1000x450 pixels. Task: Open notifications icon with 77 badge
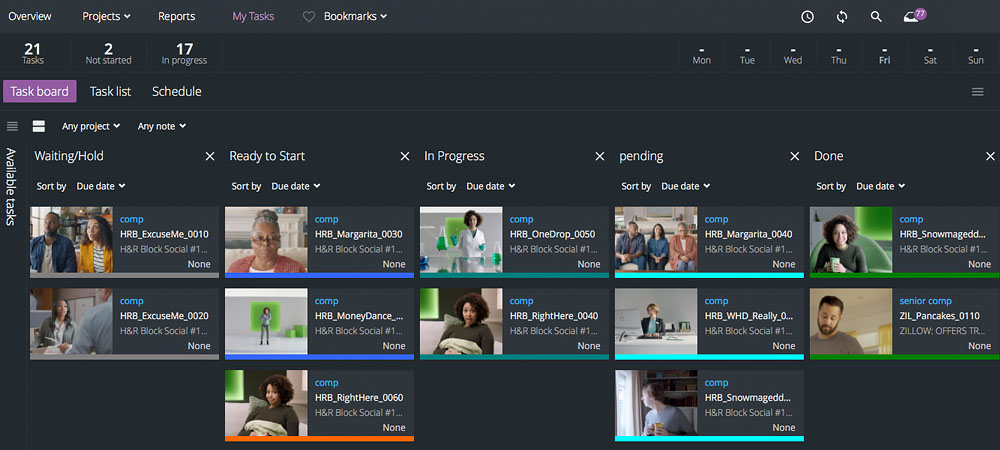click(912, 17)
